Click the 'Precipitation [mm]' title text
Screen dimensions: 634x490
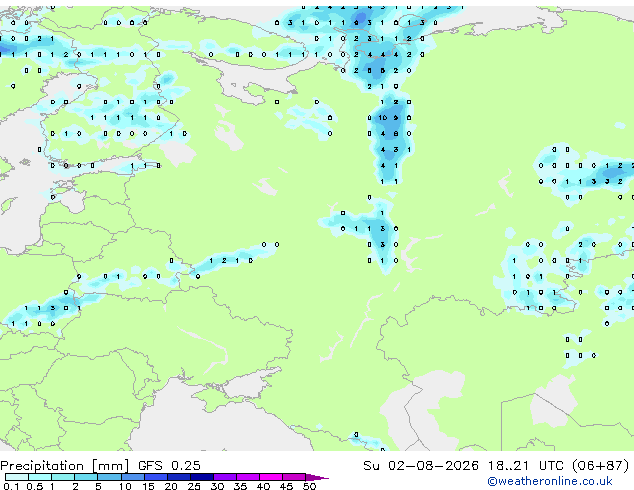pos(65,466)
